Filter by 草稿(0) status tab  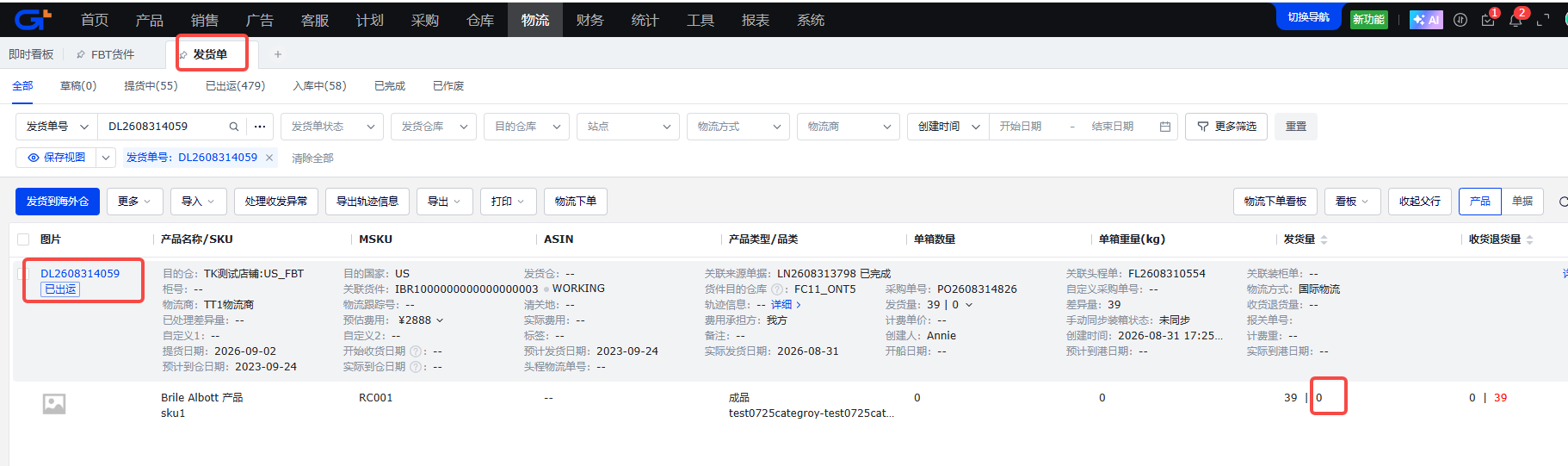click(x=78, y=86)
